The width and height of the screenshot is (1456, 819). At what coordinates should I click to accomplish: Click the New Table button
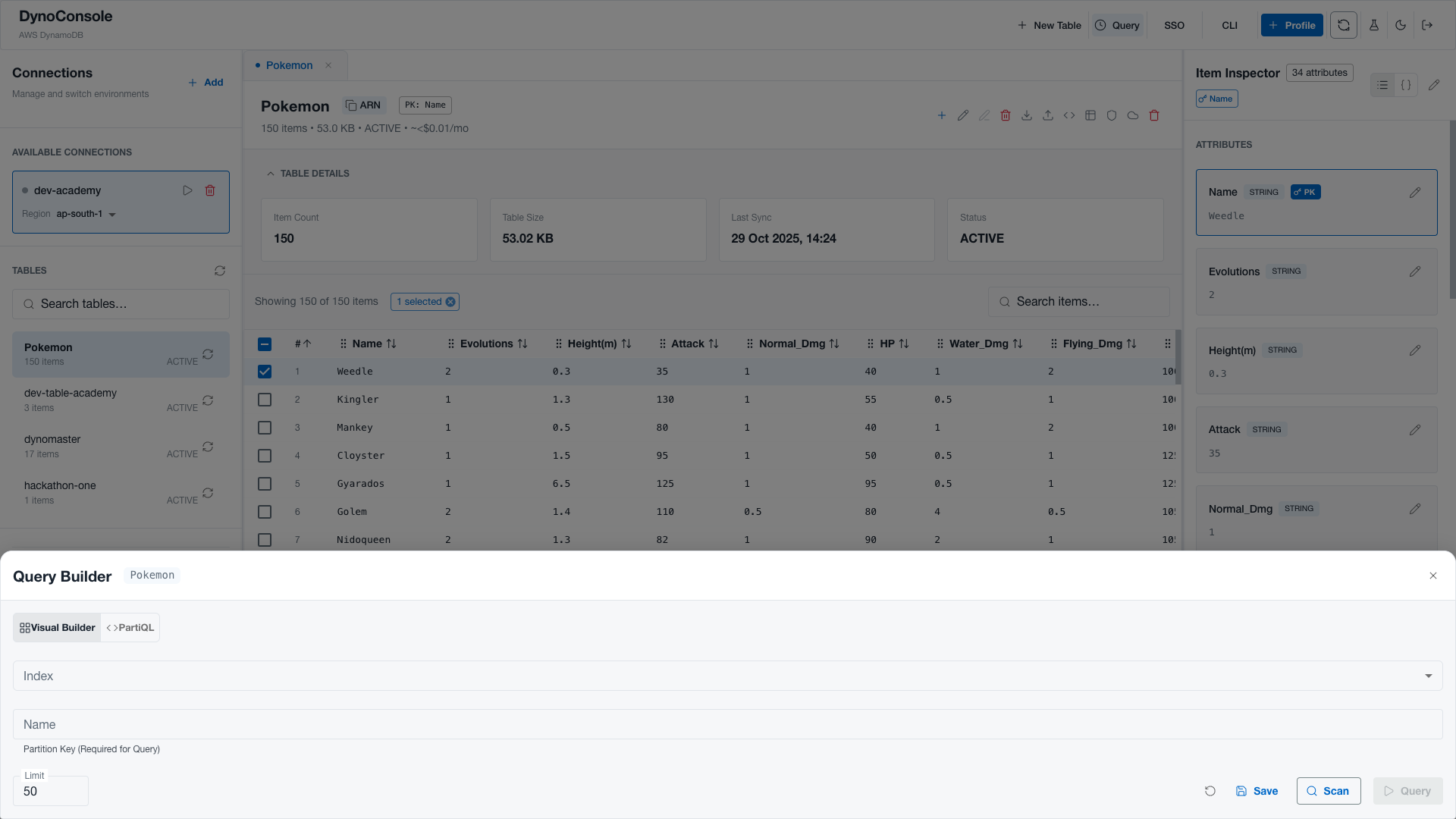(1050, 25)
